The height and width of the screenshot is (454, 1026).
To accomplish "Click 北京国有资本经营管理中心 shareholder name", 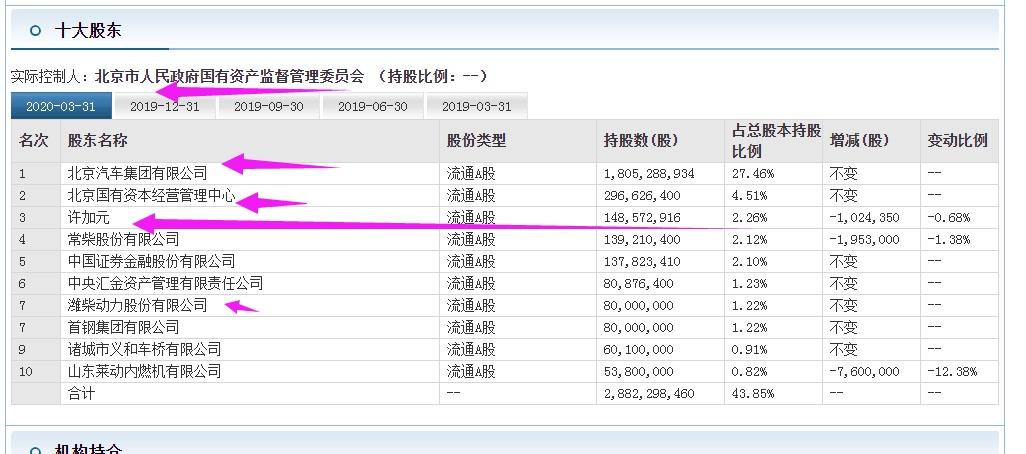I will pyautogui.click(x=151, y=196).
